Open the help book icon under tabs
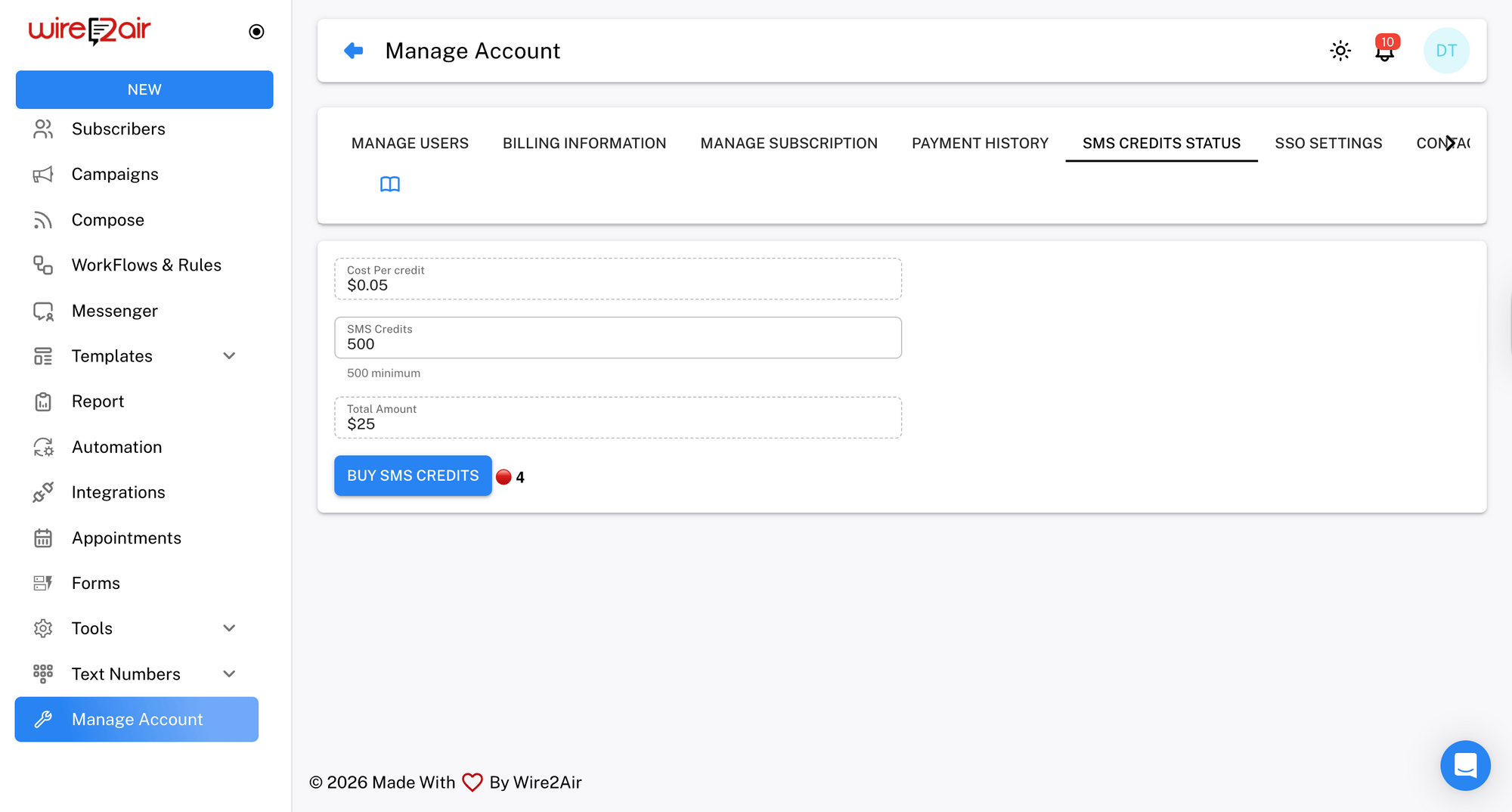Screen dimensions: 1512x812 tap(389, 184)
